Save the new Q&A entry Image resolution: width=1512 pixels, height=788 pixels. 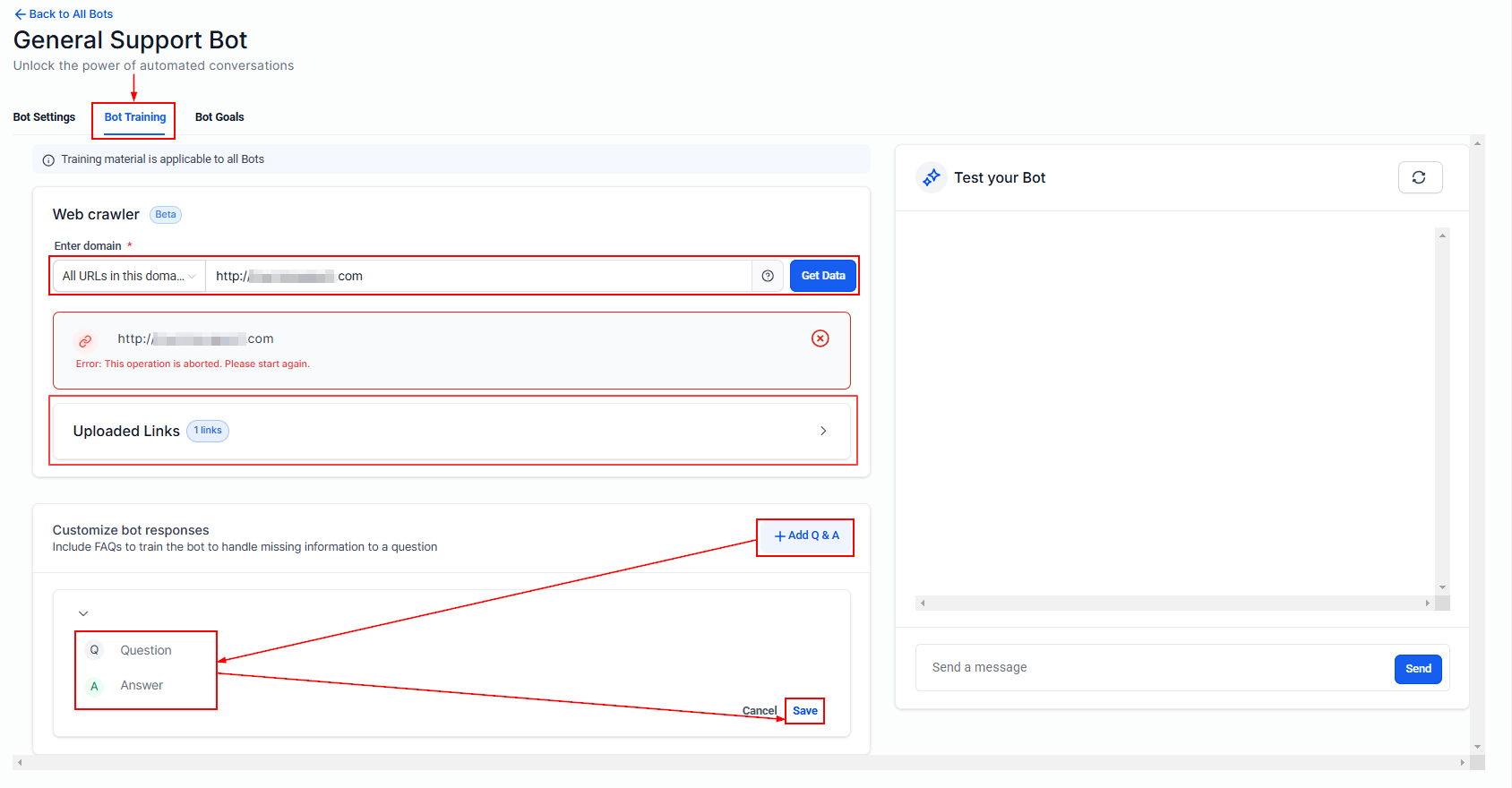(805, 711)
